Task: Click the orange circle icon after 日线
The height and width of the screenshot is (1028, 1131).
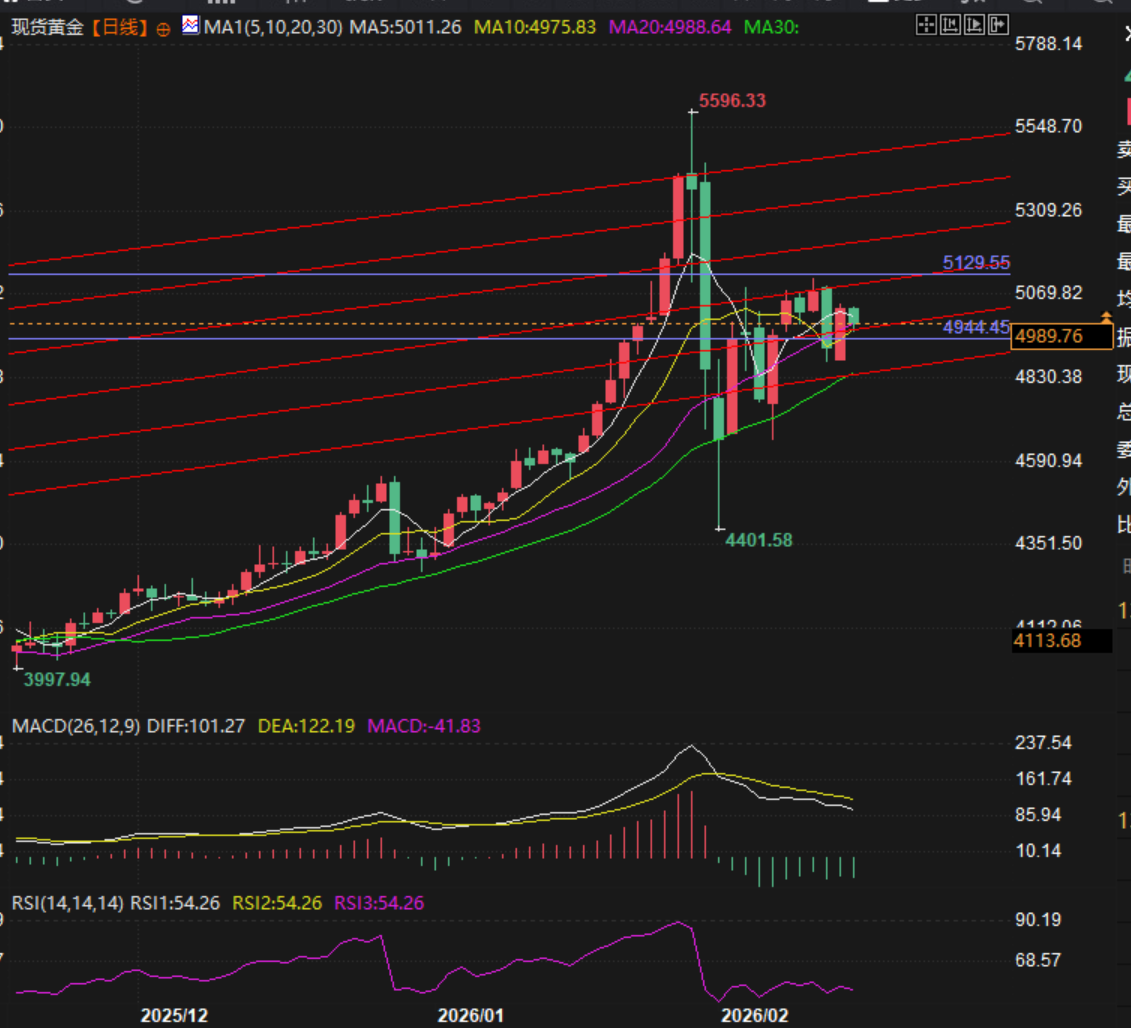Action: pyautogui.click(x=164, y=30)
